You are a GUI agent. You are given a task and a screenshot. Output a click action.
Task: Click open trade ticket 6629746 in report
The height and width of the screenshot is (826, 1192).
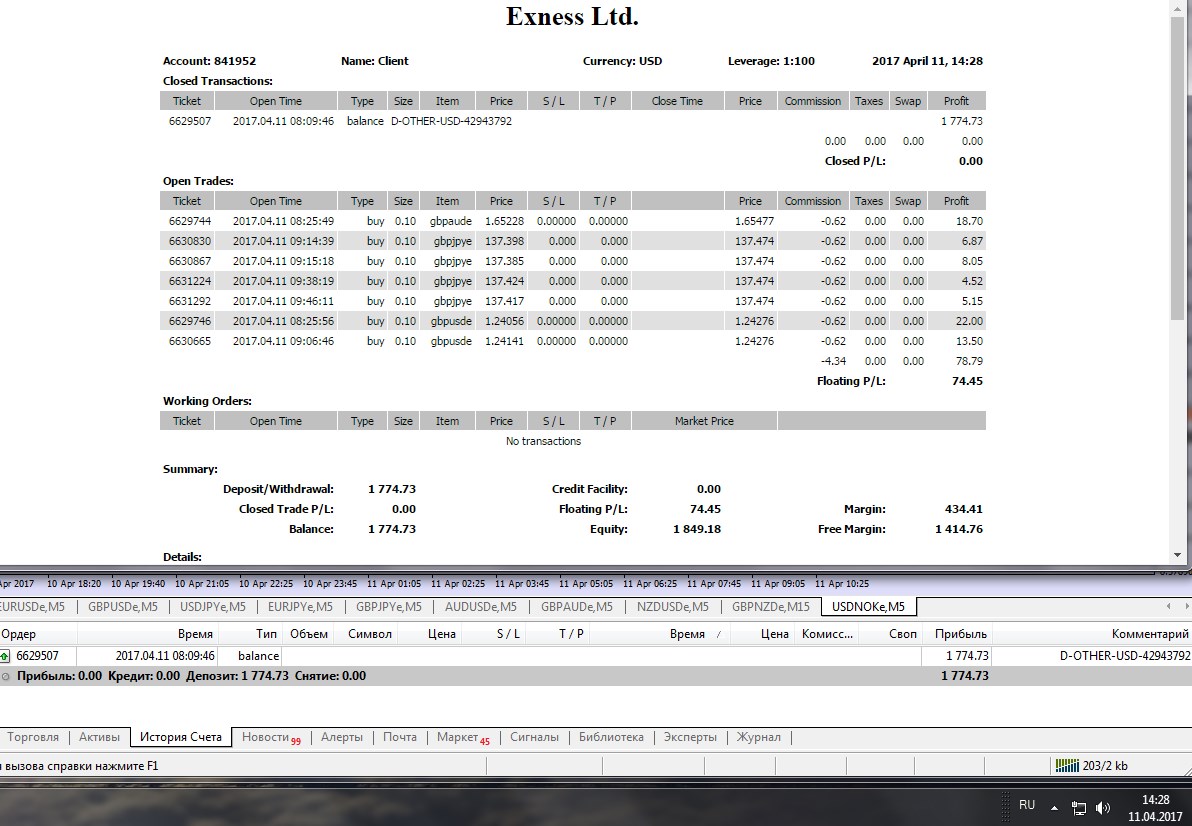[190, 321]
